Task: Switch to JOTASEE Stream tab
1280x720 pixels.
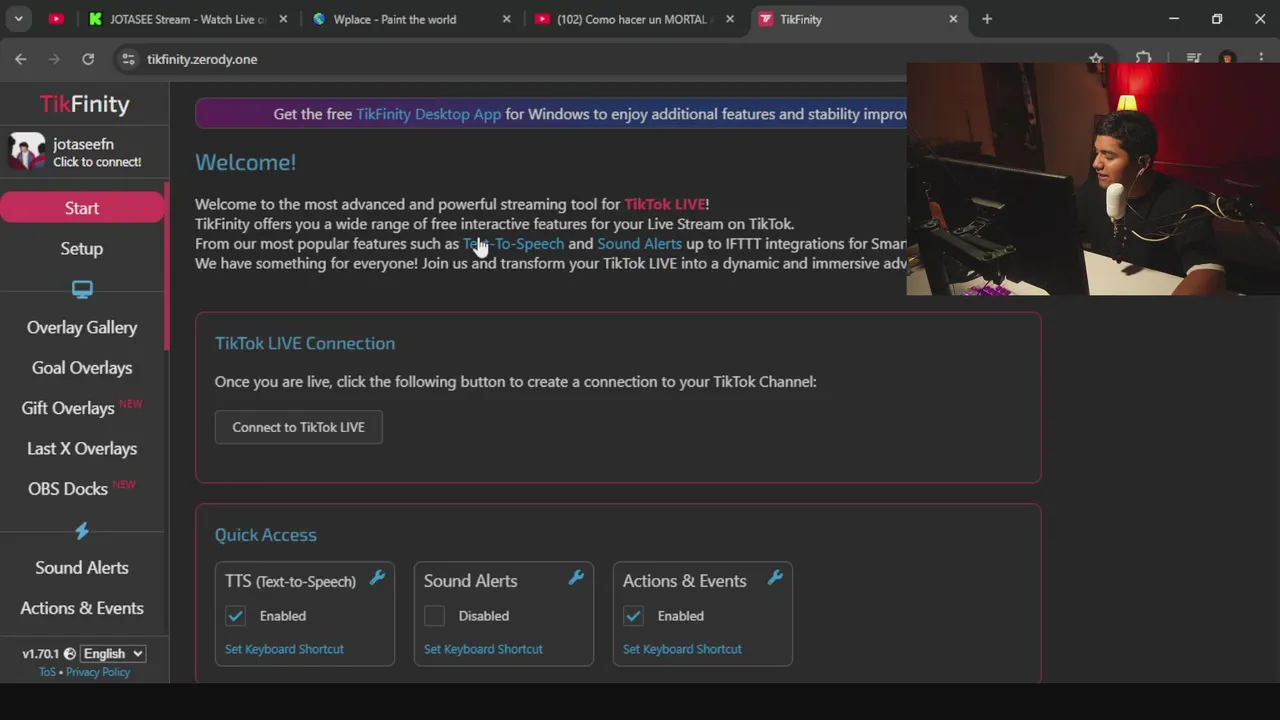Action: (x=187, y=19)
